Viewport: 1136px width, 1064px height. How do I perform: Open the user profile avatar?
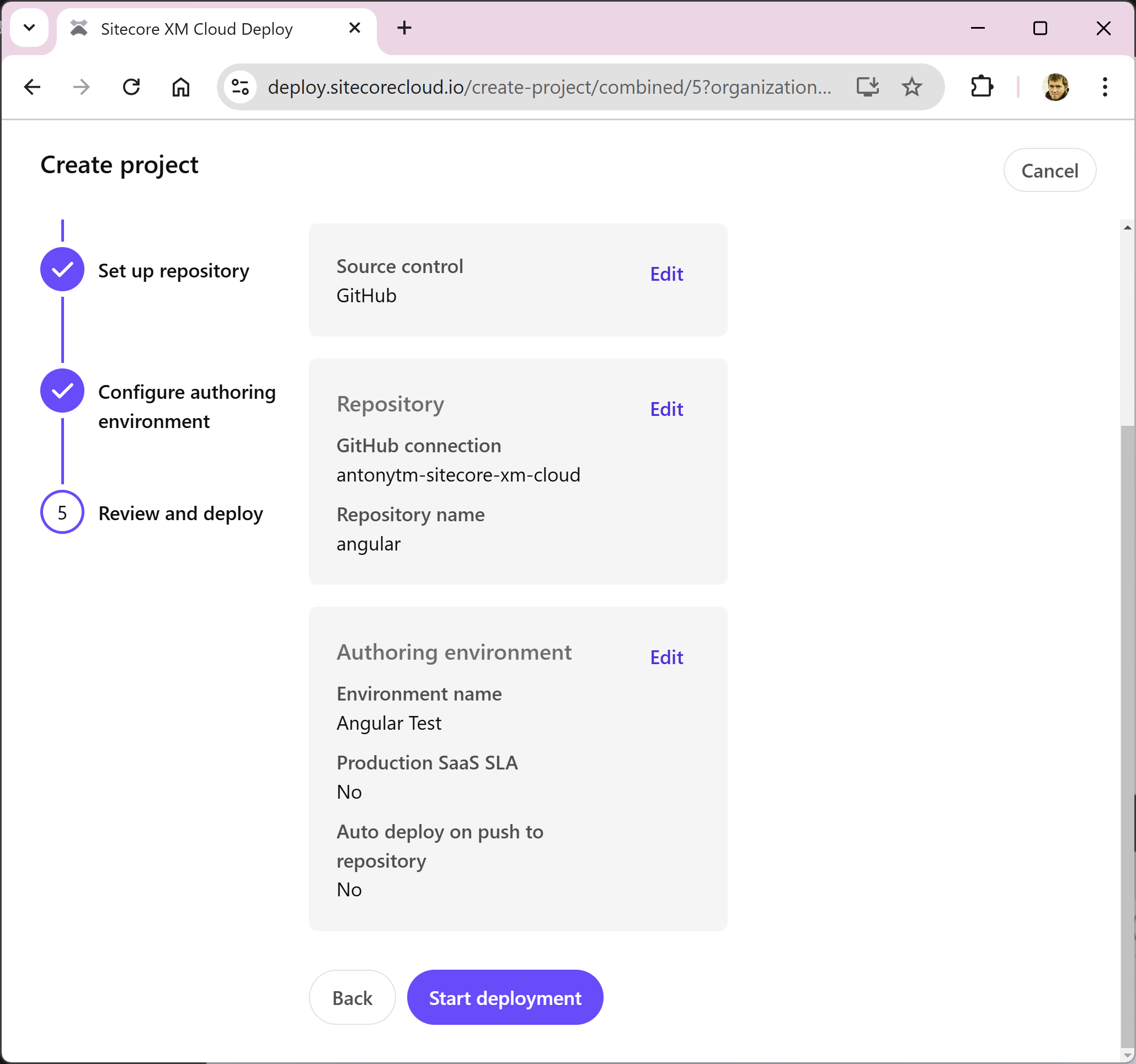[x=1055, y=87]
